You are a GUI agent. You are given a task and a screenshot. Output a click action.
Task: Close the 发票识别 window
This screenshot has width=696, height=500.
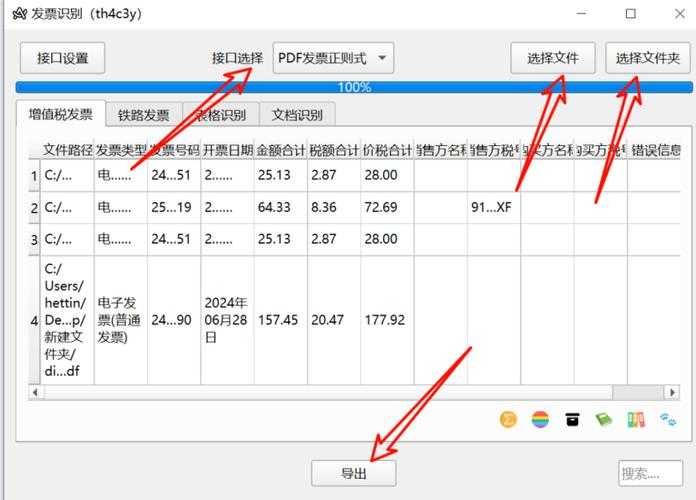(x=680, y=14)
